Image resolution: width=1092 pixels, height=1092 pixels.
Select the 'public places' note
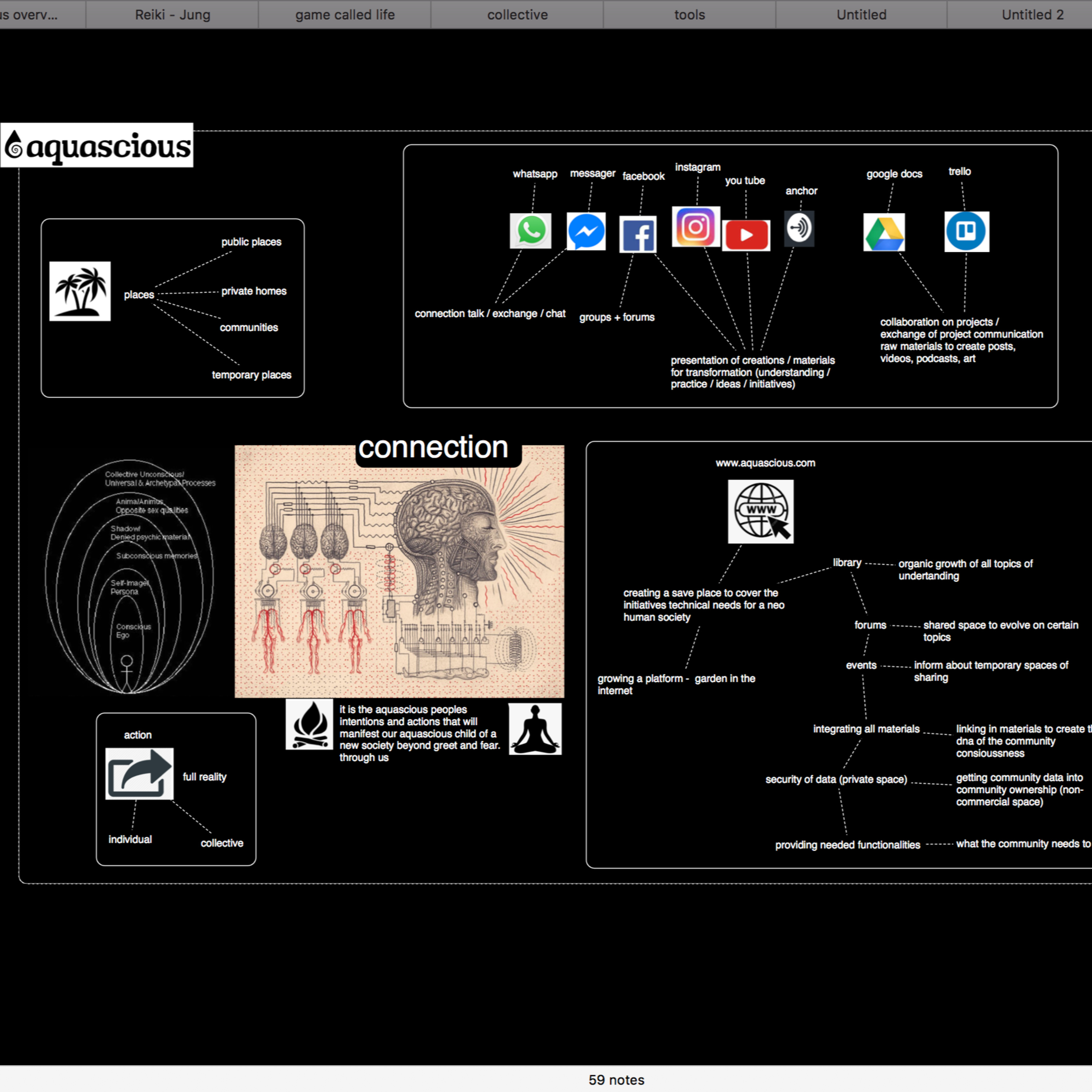(251, 242)
